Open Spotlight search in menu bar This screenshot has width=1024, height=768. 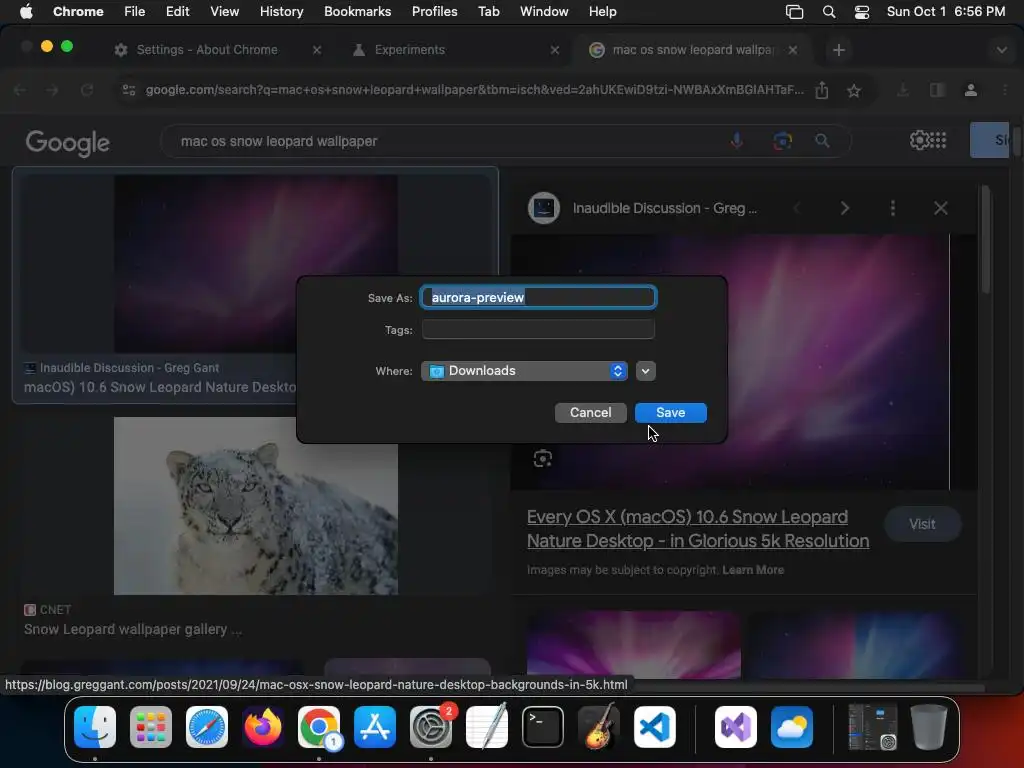[829, 12]
